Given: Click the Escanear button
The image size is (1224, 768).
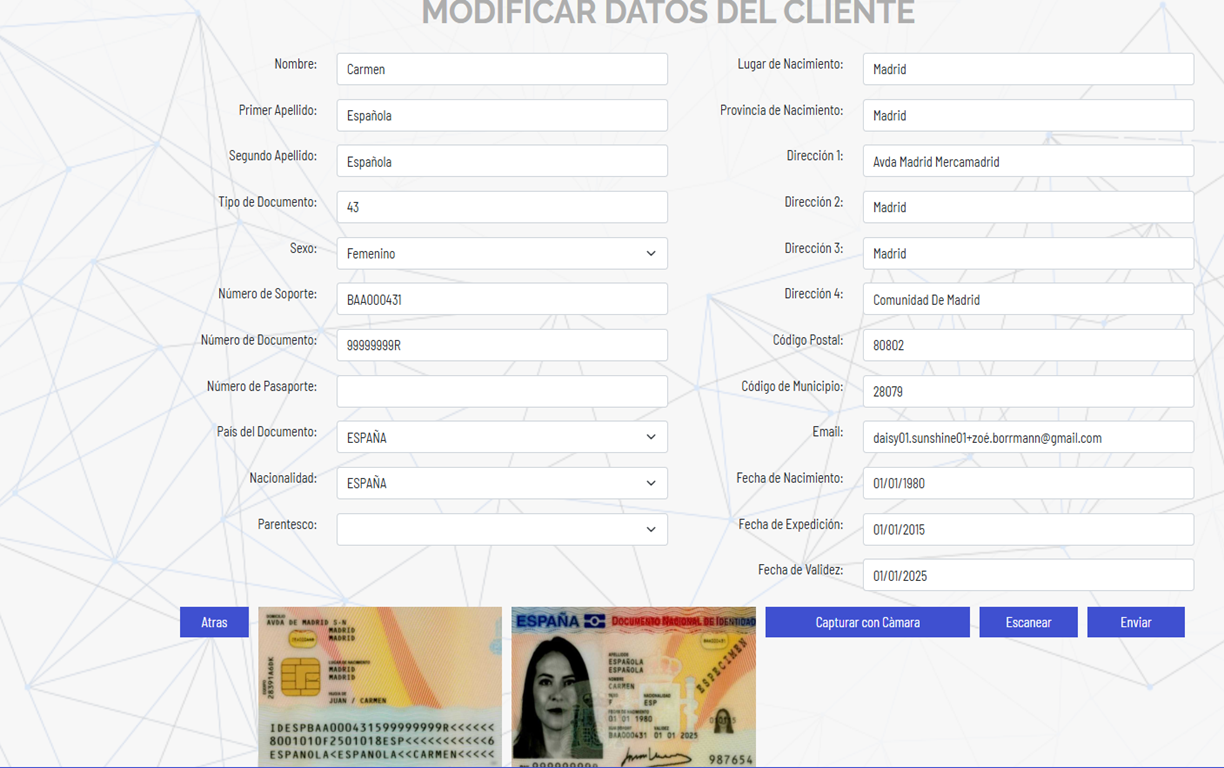Looking at the screenshot, I should tap(1028, 622).
